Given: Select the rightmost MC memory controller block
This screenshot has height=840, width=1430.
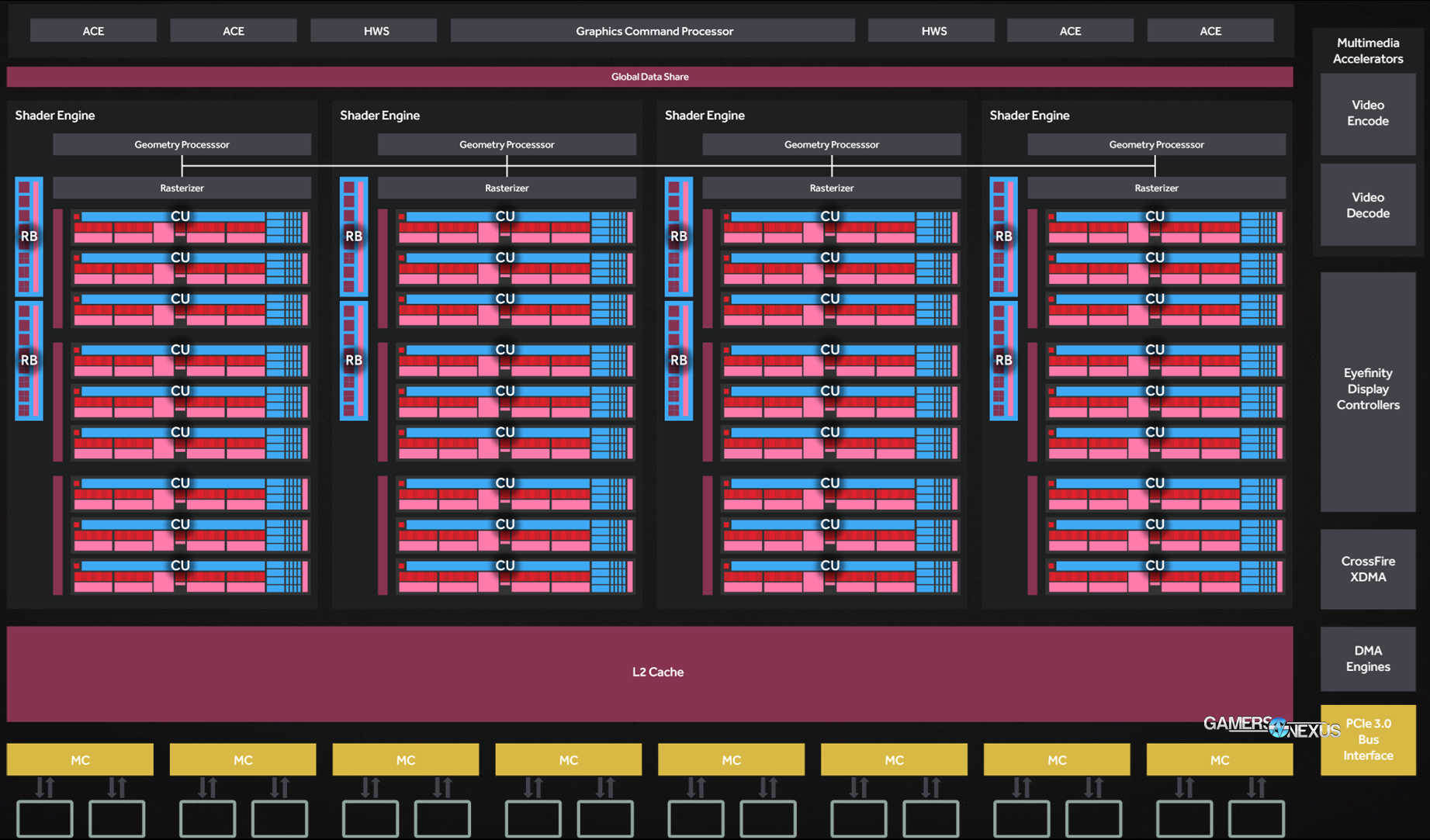Looking at the screenshot, I should (1219, 760).
